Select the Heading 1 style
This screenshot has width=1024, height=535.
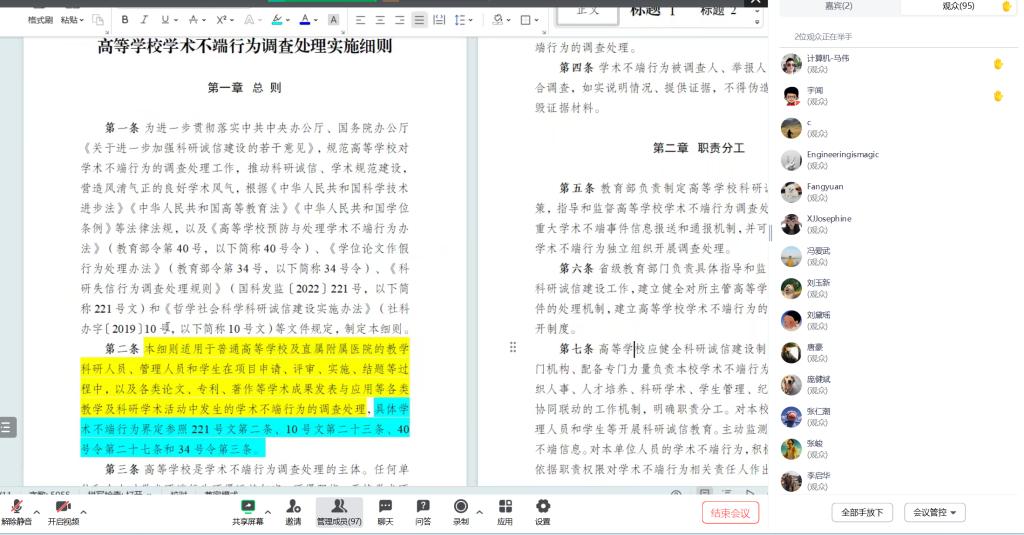click(652, 11)
